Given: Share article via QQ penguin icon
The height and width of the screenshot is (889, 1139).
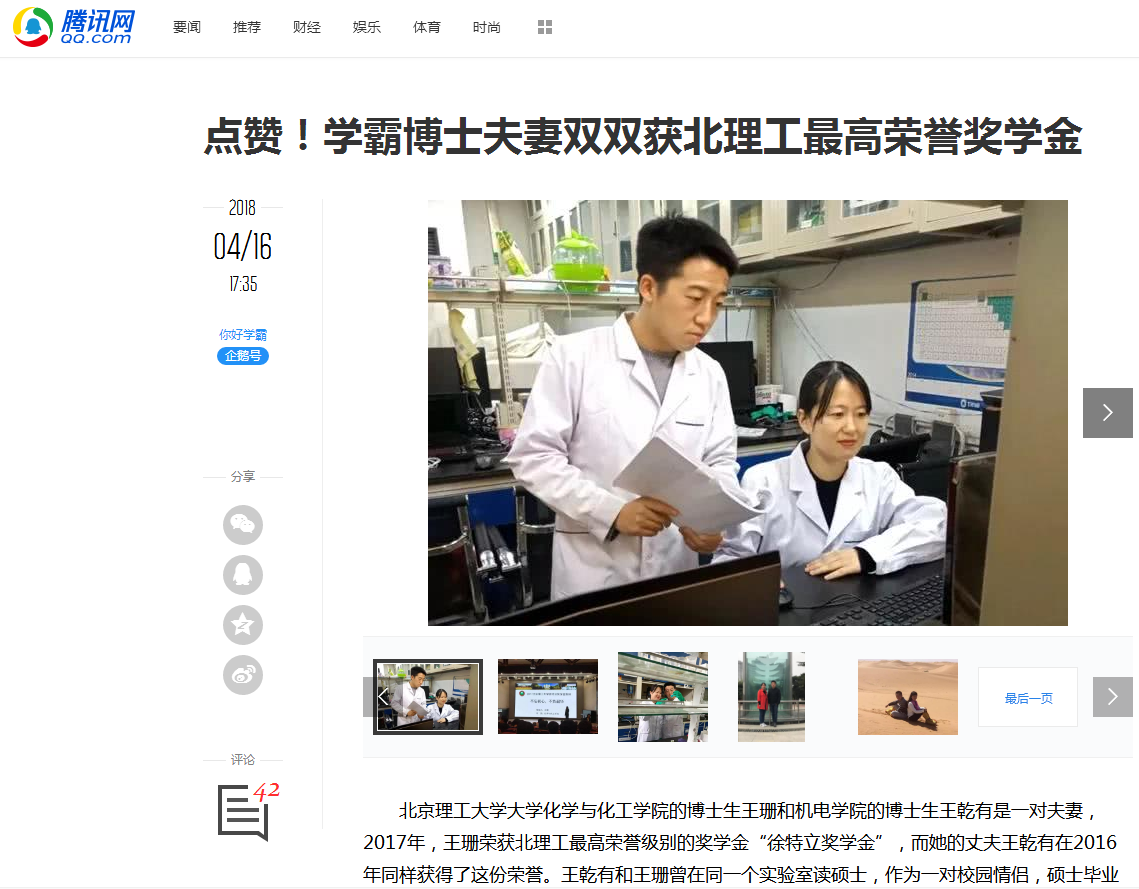Looking at the screenshot, I should [243, 575].
